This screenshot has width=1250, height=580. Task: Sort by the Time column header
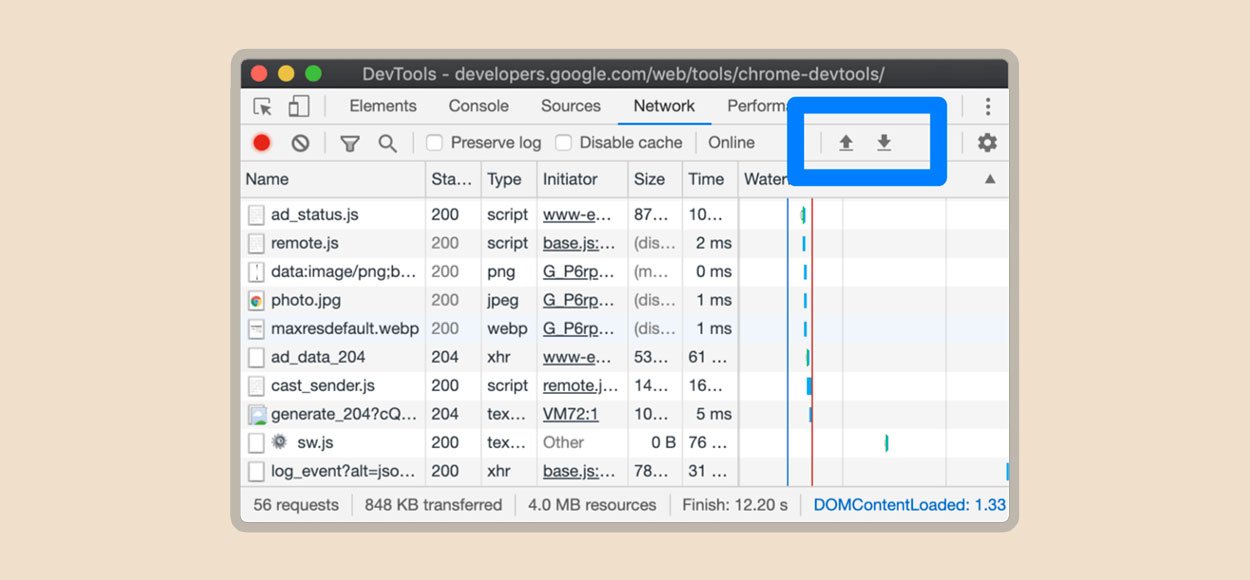[x=709, y=179]
